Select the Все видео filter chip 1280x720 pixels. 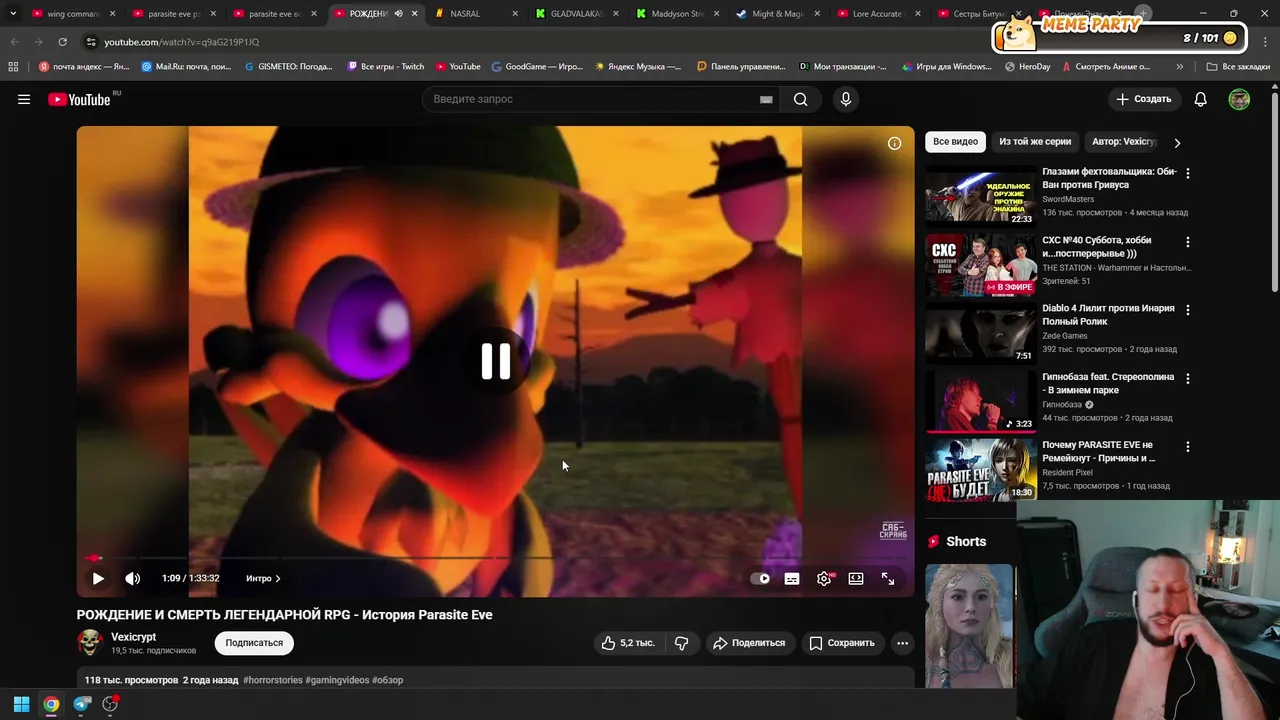click(x=955, y=142)
